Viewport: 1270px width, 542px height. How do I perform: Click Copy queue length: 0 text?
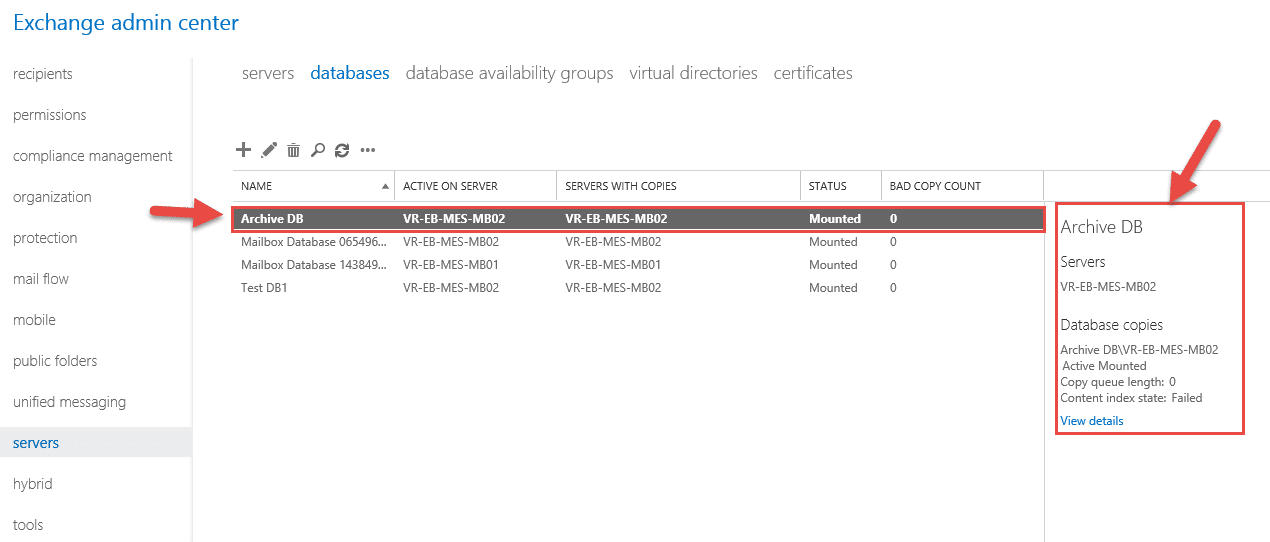[x=1118, y=382]
